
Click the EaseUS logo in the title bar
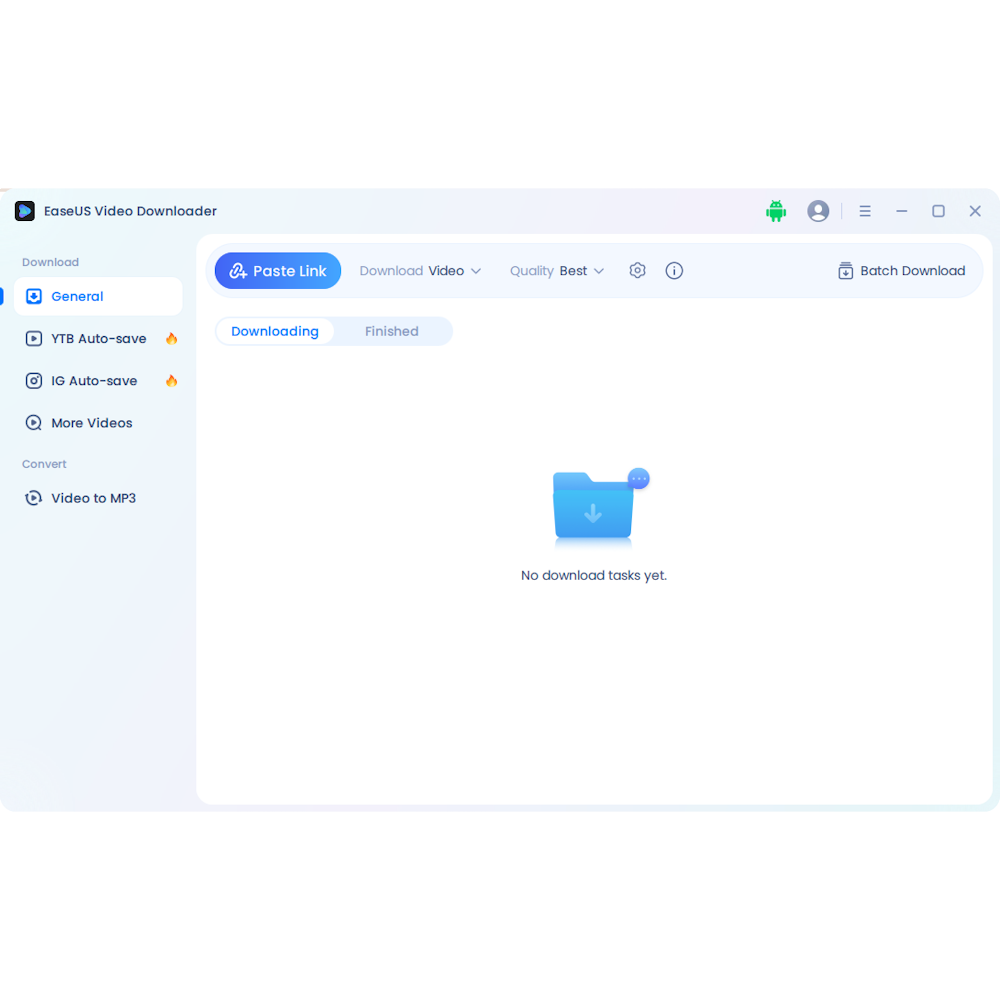pyautogui.click(x=24, y=211)
